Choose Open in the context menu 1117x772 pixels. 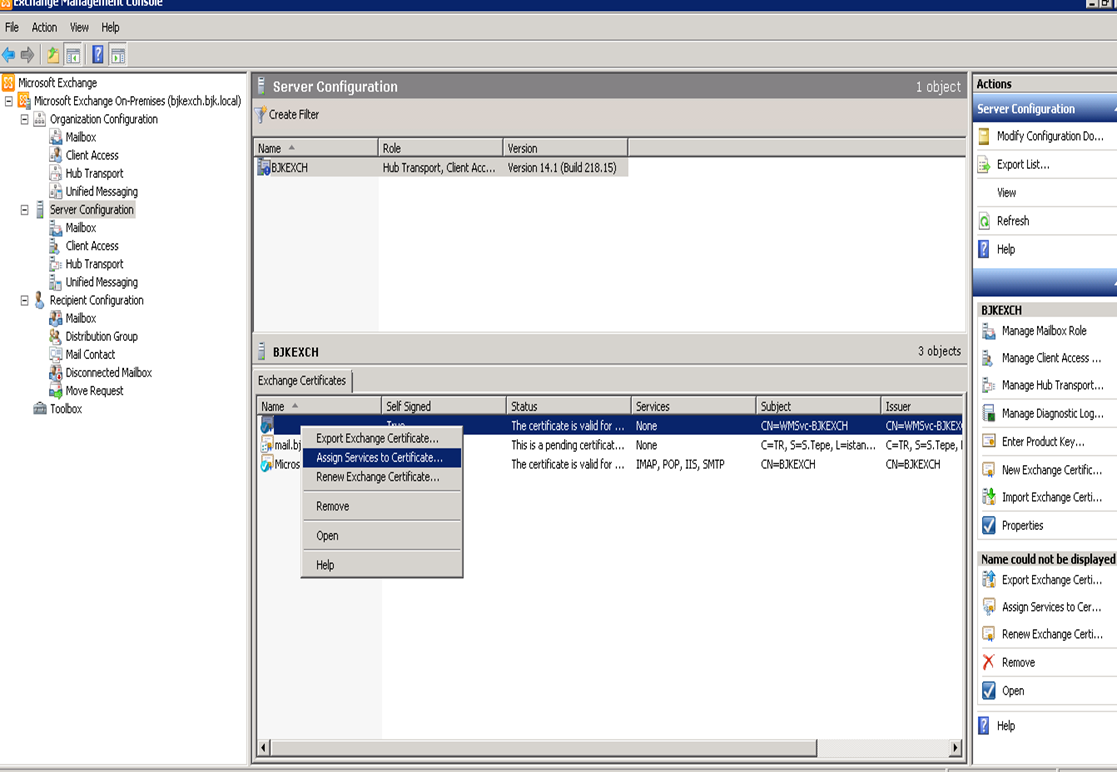(382, 536)
